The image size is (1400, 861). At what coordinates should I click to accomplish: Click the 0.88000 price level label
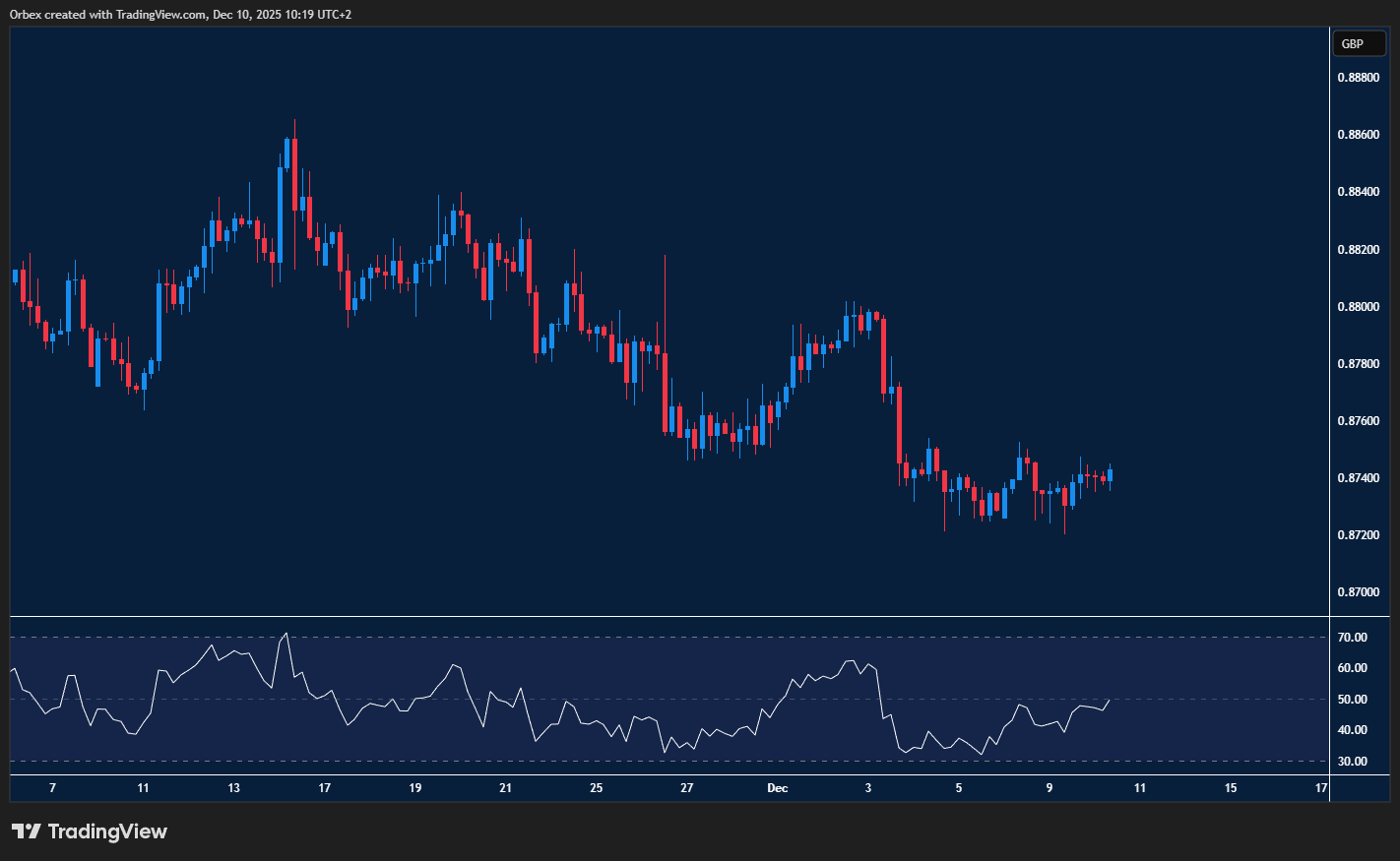click(x=1357, y=306)
